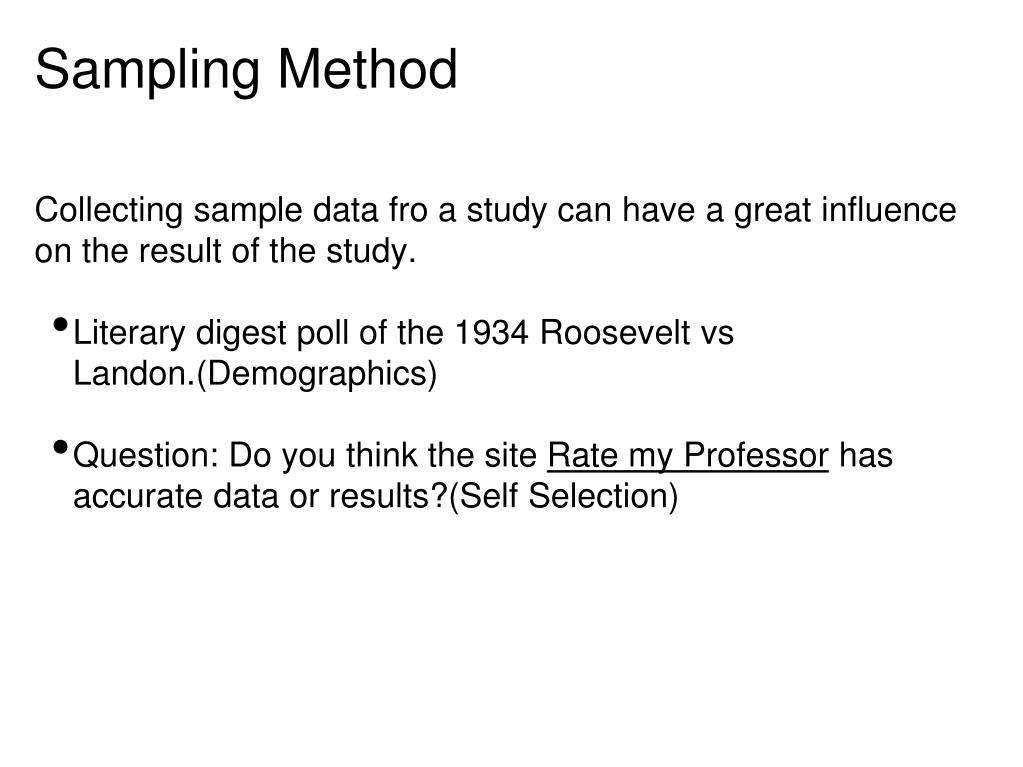The width and height of the screenshot is (1023, 767).
Task: Click the word Landon
Action: 134,374
